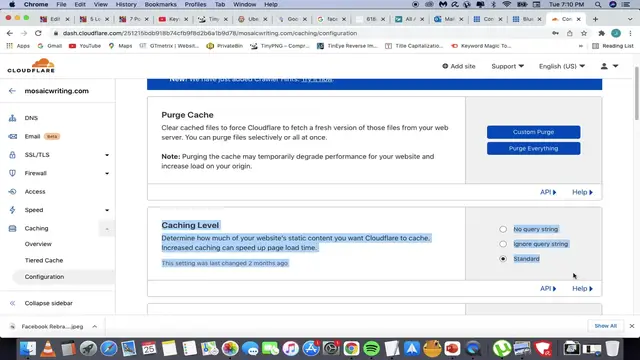Image resolution: width=640 pixels, height=360 pixels.
Task: Open Tiered Cache page
Action: [x=44, y=260]
